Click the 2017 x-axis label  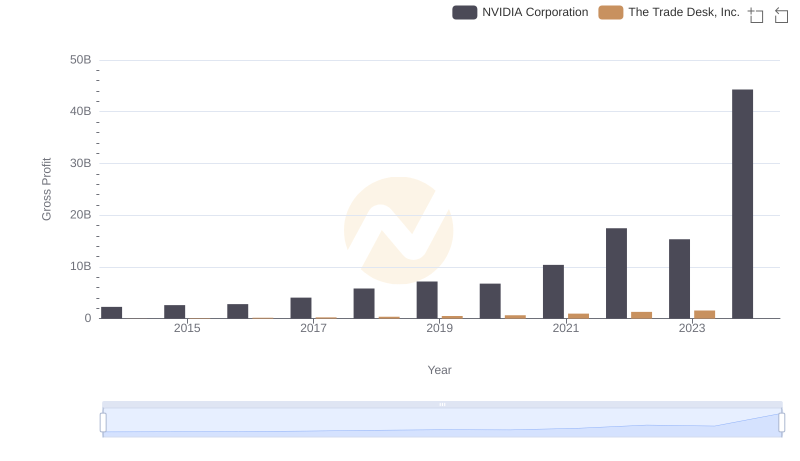pos(313,328)
